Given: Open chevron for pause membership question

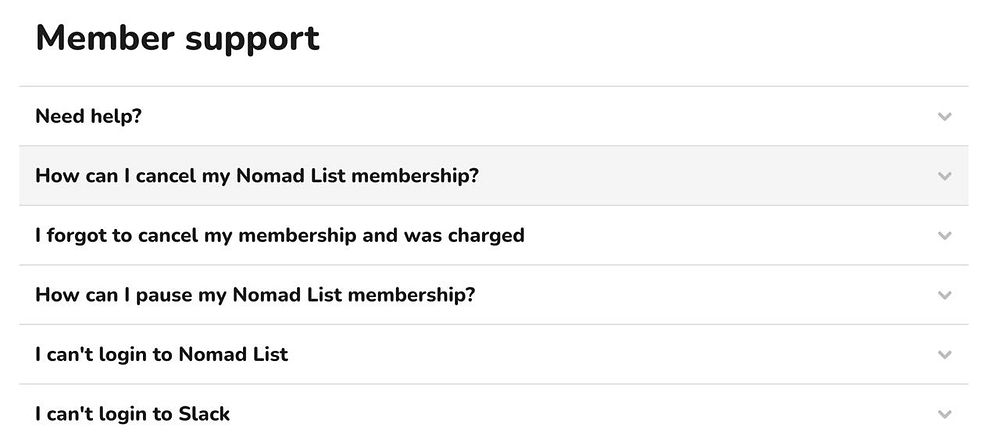Looking at the screenshot, I should coord(944,295).
